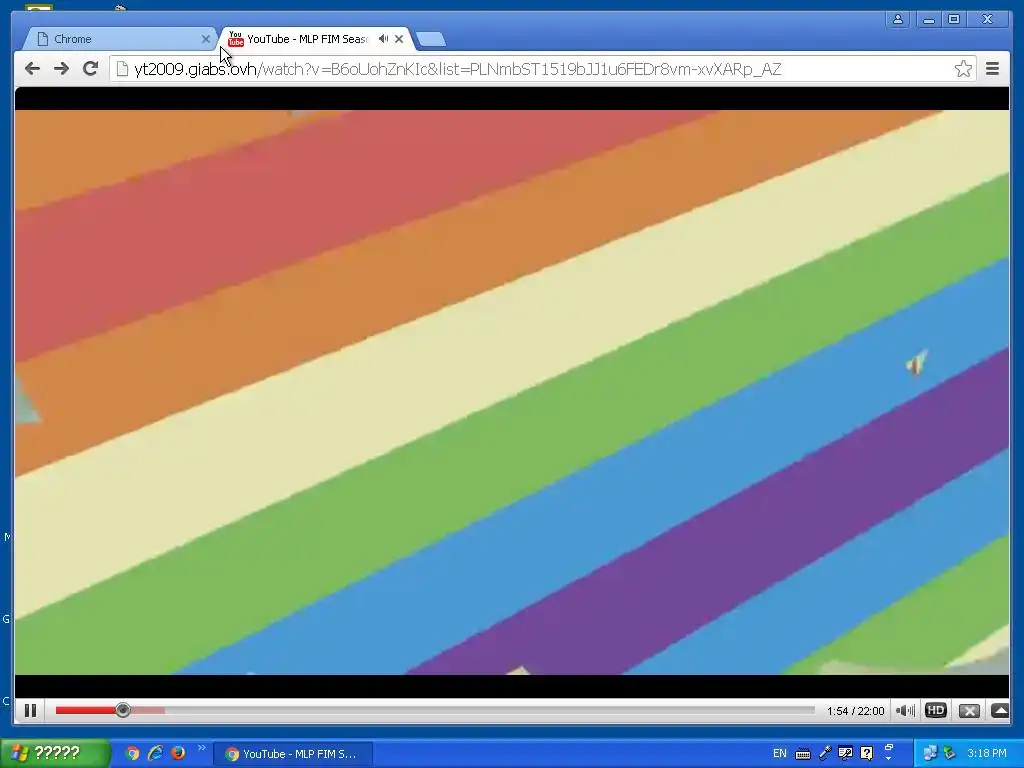Click the YouTube favicon on the tab
This screenshot has height=768, width=1024.
click(x=235, y=39)
